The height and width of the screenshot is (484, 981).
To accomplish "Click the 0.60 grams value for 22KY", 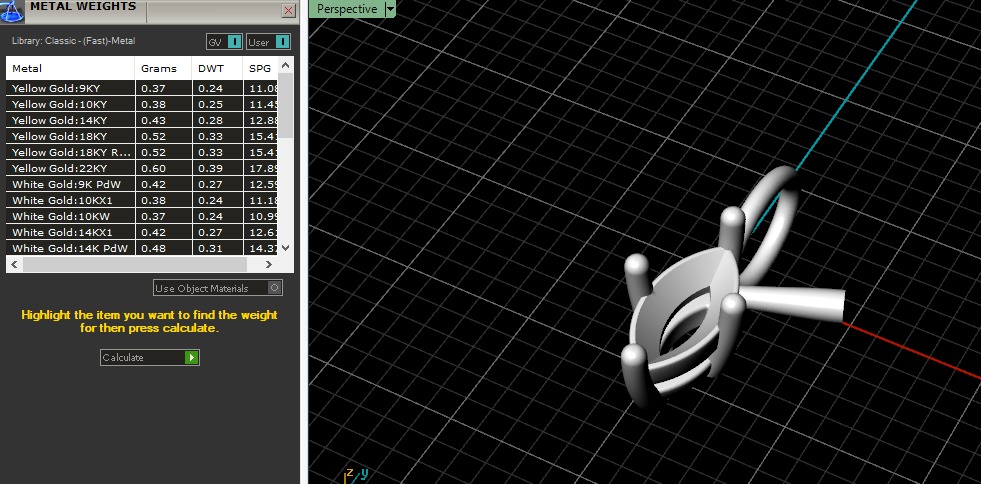I will click(153, 168).
